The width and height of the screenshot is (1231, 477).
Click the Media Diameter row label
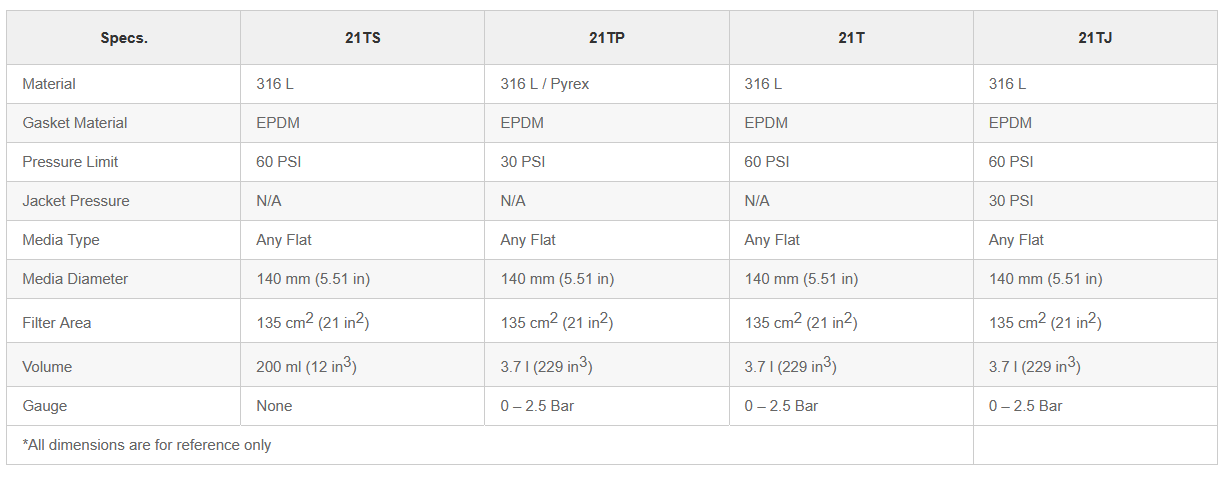tap(75, 279)
